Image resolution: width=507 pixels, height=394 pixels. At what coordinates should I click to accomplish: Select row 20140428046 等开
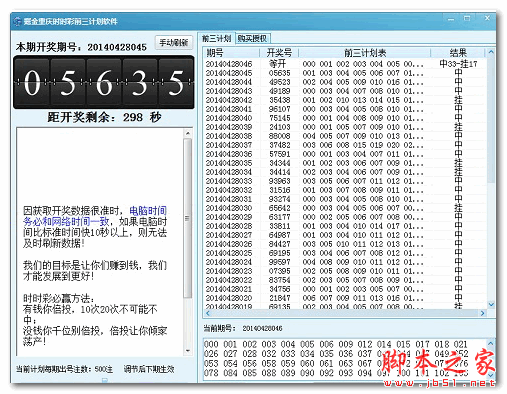(345, 64)
